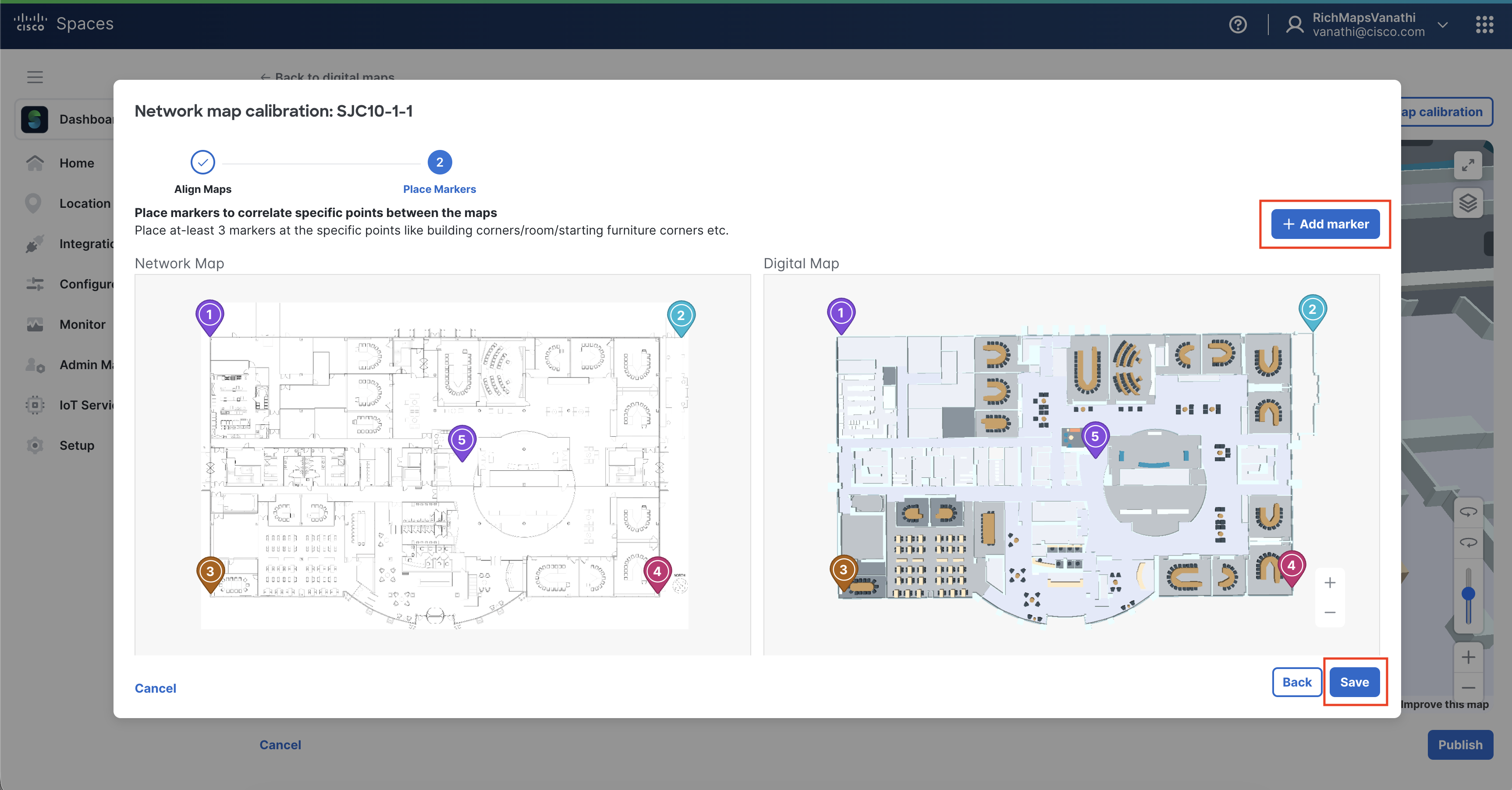The width and height of the screenshot is (1512, 790).
Task: Open Monitor in the sidebar
Action: [82, 324]
